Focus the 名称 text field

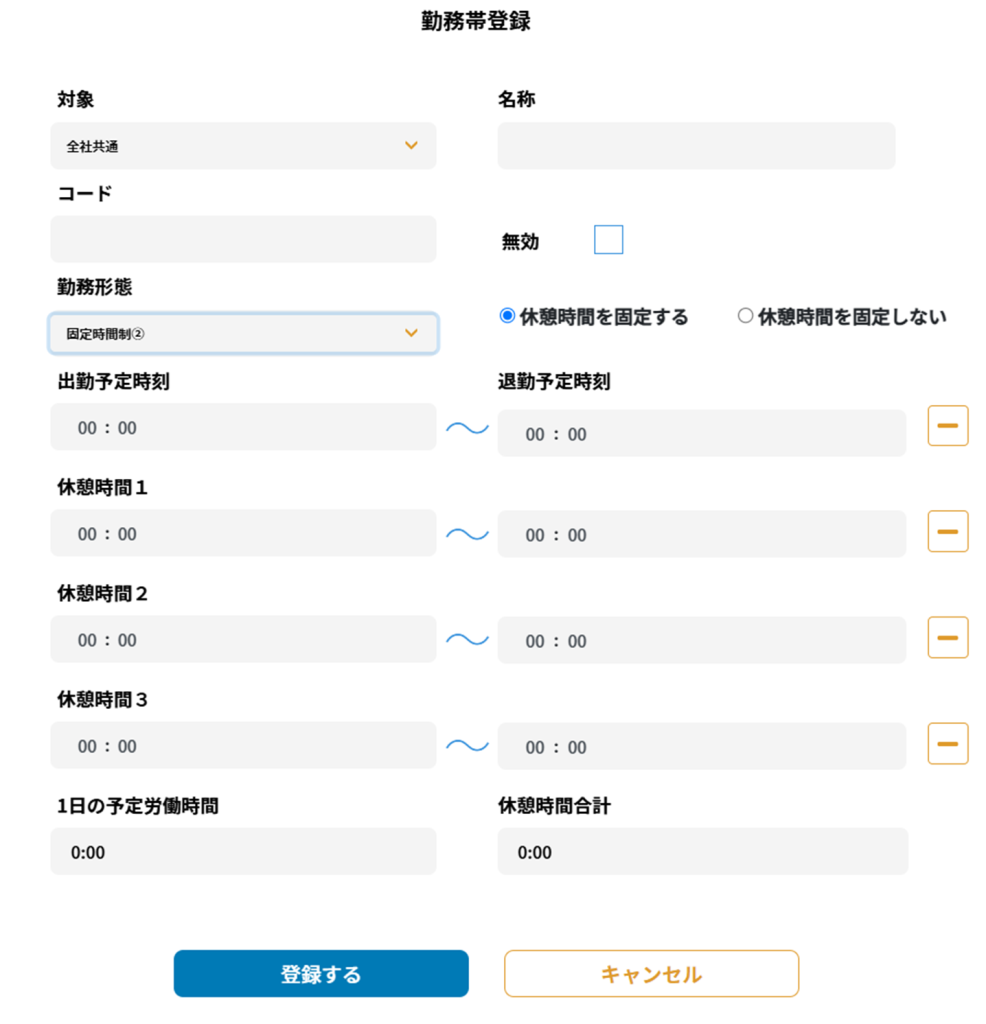pos(696,146)
